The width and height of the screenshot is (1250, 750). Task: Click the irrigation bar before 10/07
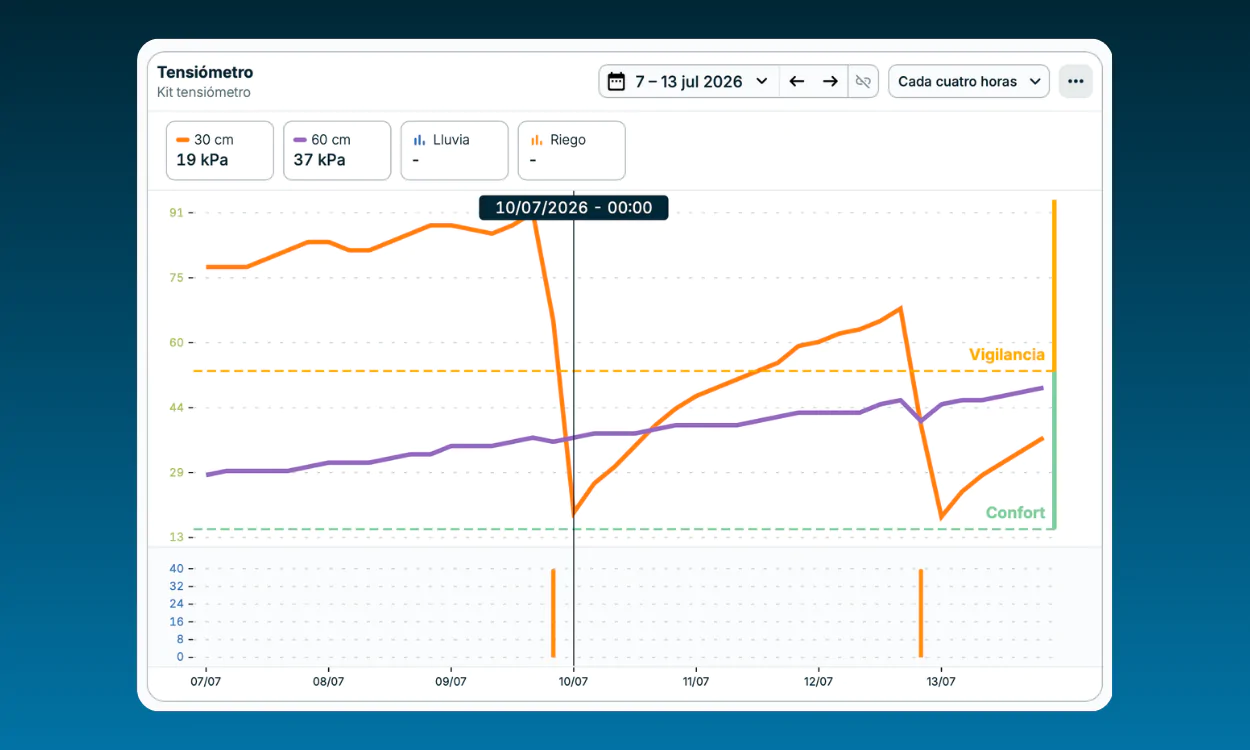(x=553, y=613)
